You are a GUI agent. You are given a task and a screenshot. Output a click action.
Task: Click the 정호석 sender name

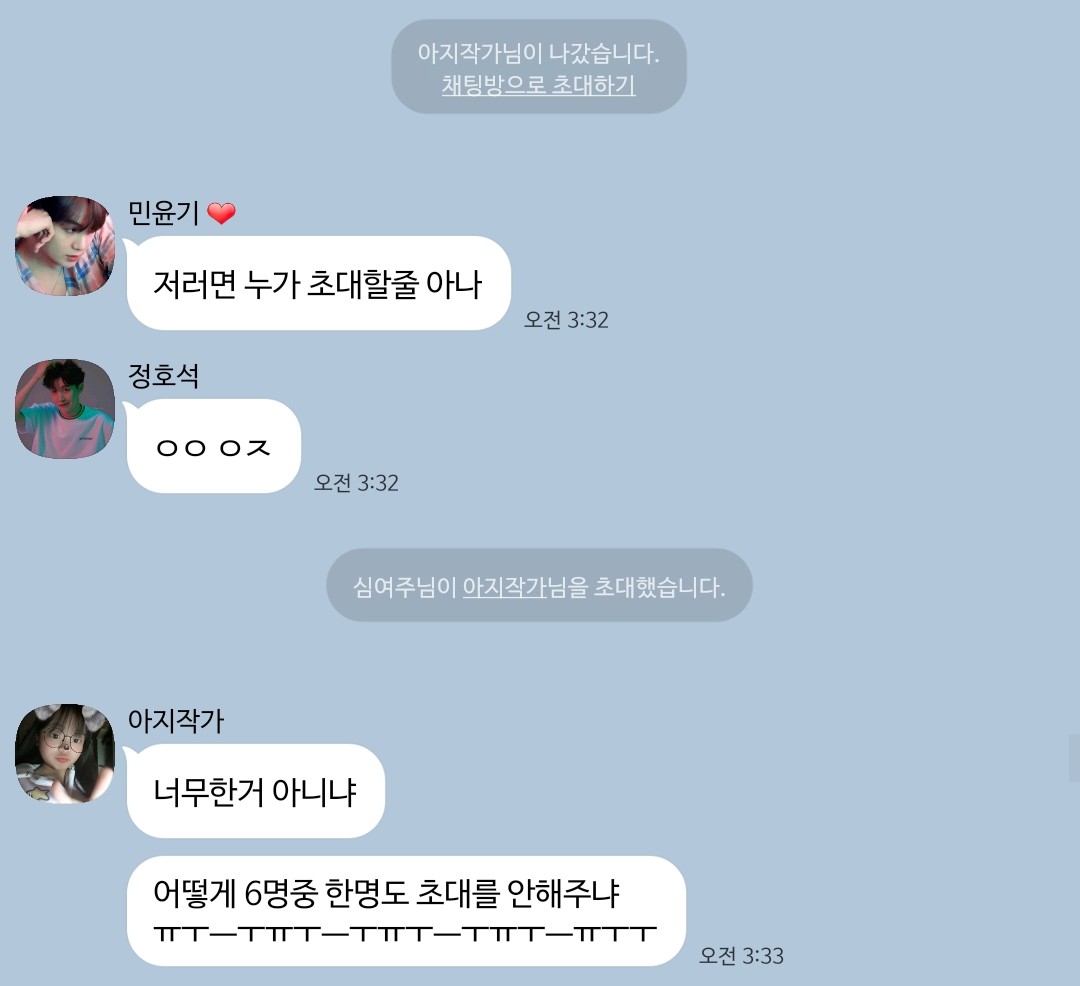click(164, 376)
